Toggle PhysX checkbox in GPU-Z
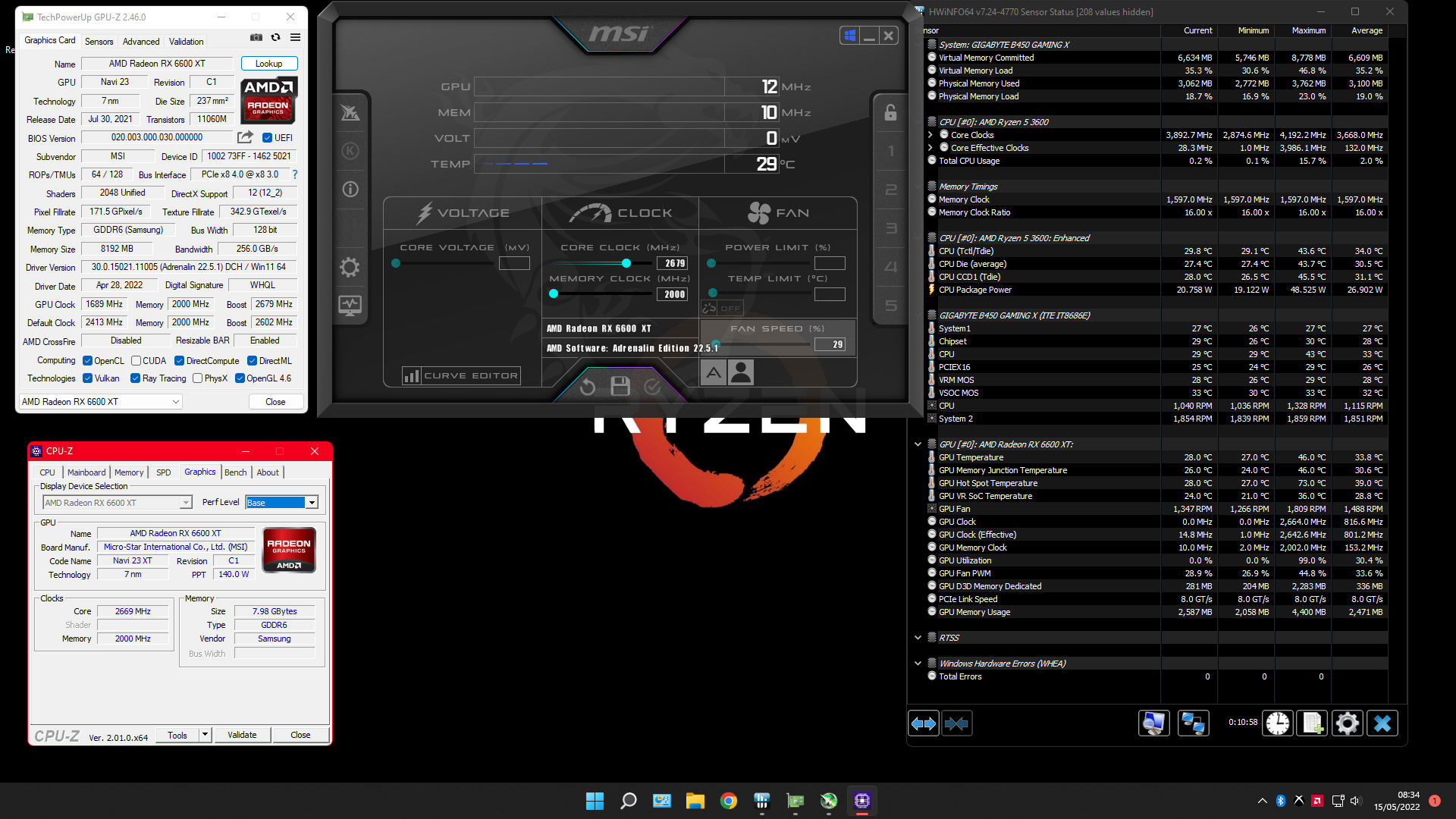 pyautogui.click(x=197, y=378)
